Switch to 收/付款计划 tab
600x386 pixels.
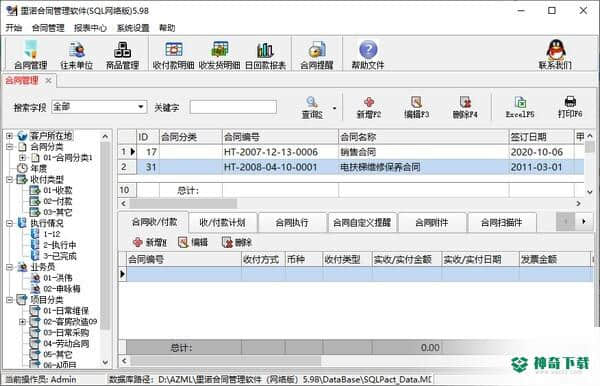coord(222,223)
